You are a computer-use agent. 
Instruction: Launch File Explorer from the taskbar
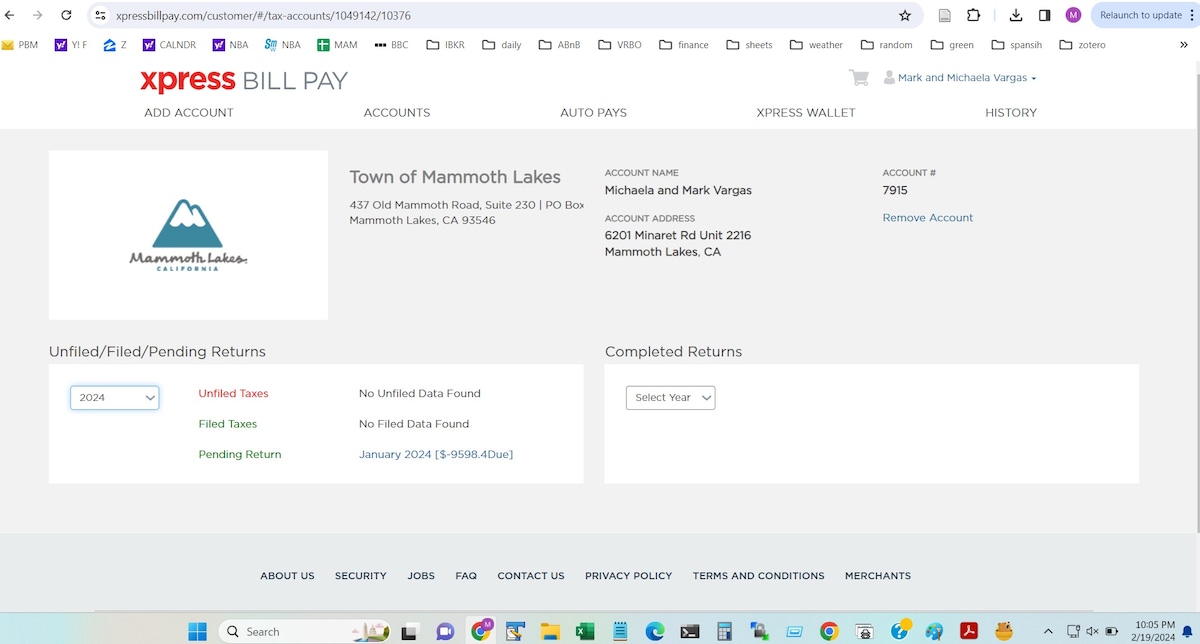point(550,631)
